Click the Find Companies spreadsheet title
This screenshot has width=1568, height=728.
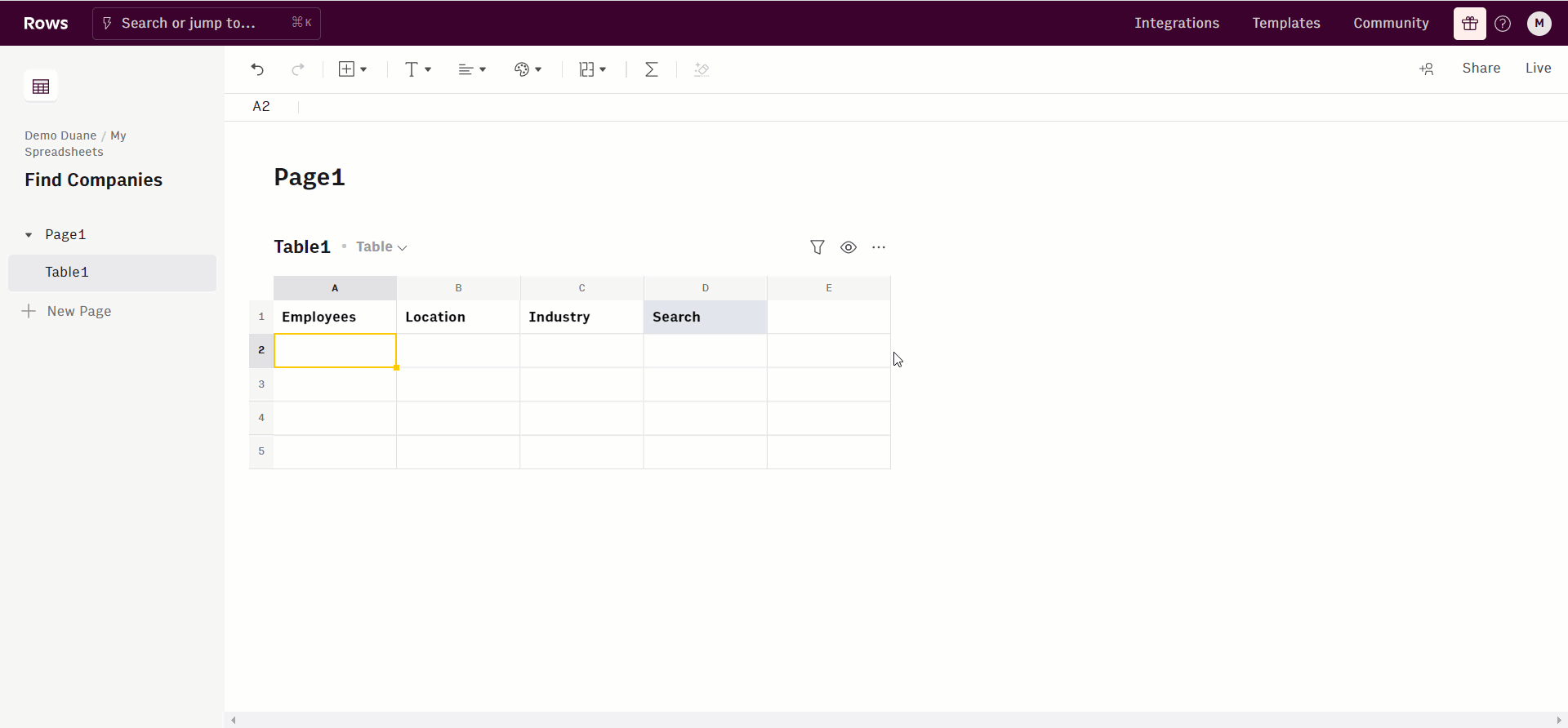point(93,180)
